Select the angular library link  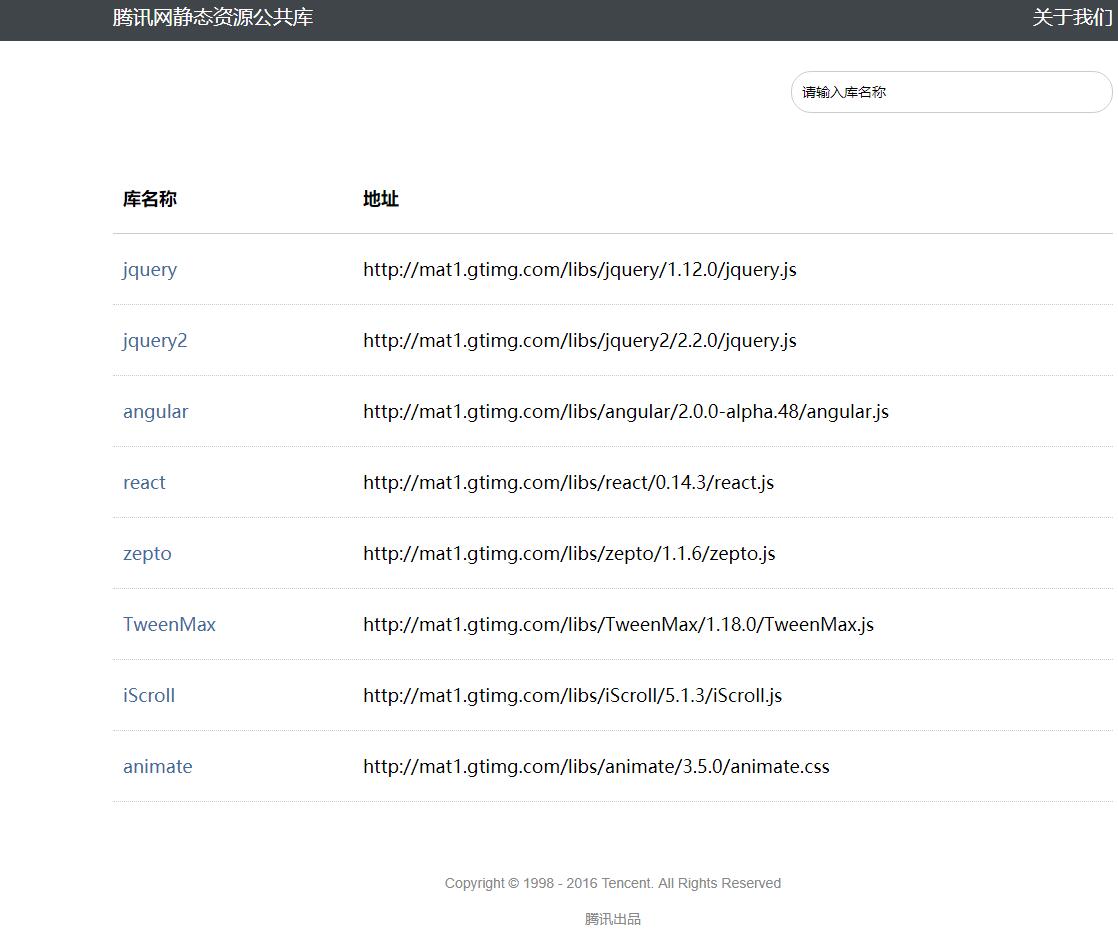(x=155, y=412)
